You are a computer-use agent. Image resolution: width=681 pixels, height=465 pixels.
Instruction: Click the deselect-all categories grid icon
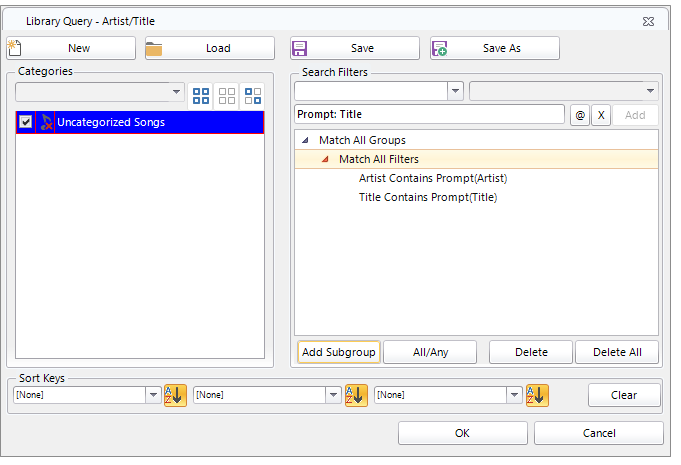227,96
